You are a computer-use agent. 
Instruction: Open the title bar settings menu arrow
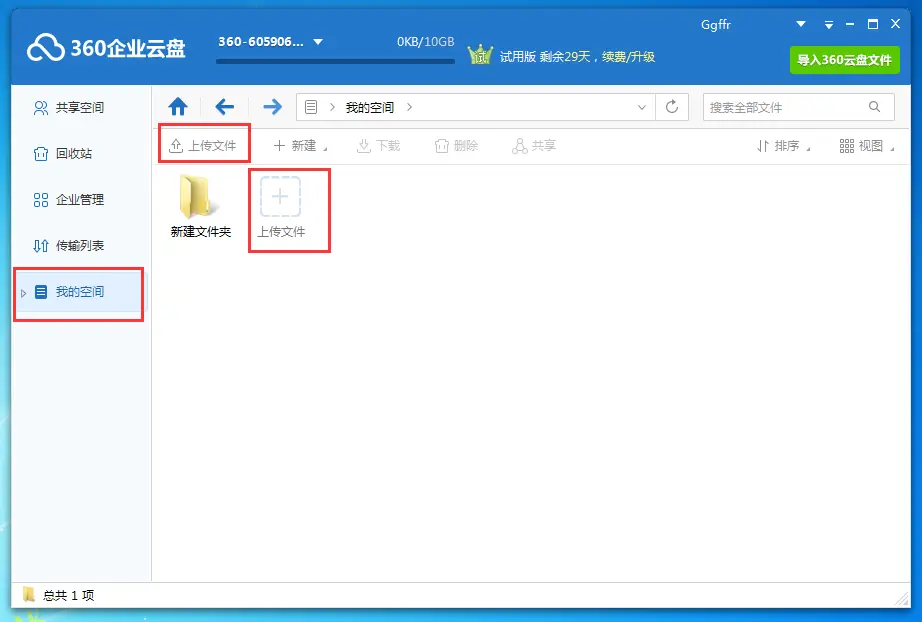point(829,25)
